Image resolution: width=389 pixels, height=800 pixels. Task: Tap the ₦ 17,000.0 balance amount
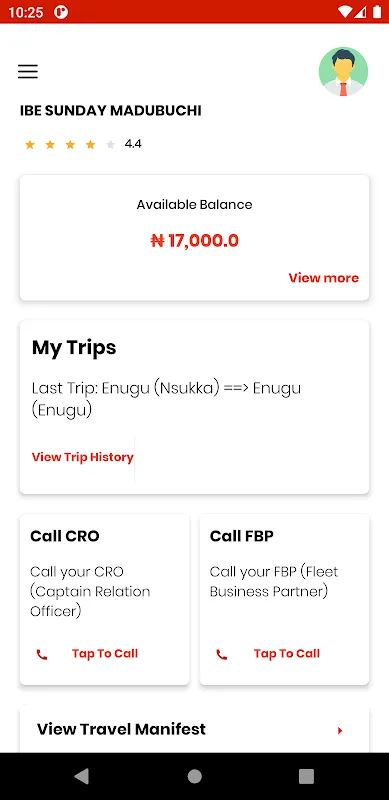(x=194, y=240)
